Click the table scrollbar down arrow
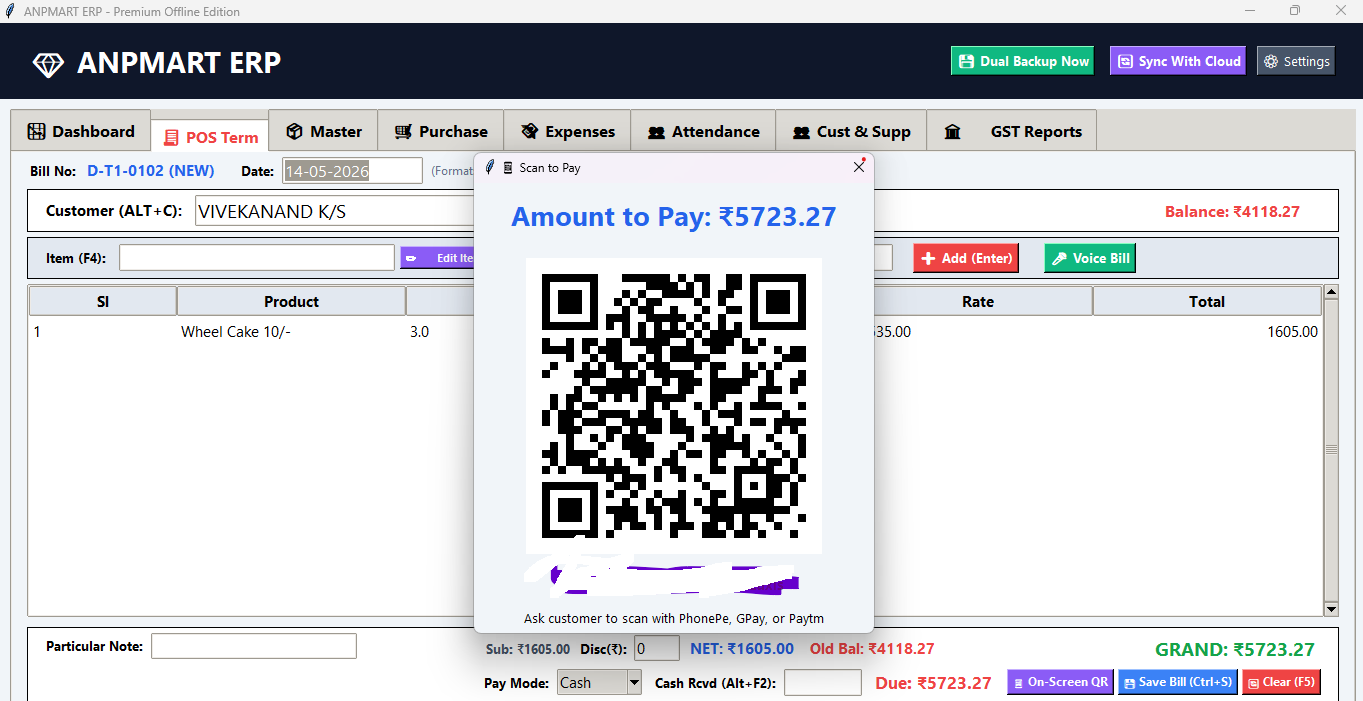 pos(1331,608)
